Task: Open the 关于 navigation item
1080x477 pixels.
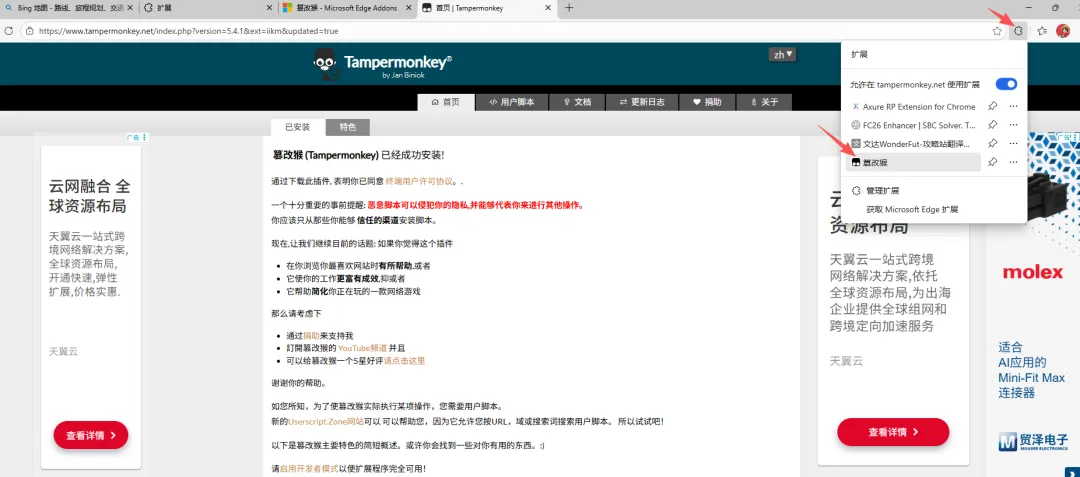Action: point(764,102)
